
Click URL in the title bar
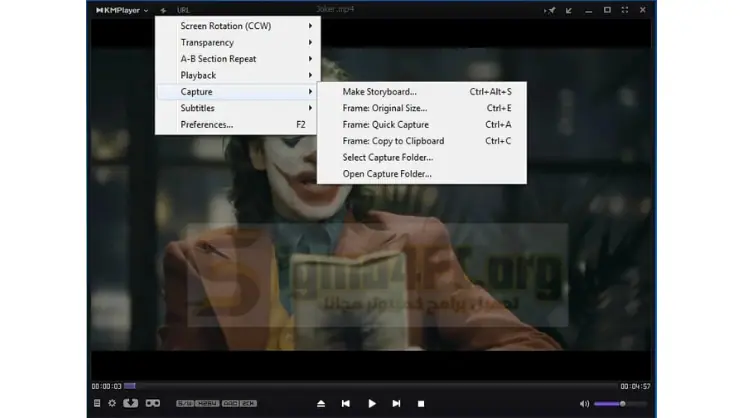tap(183, 10)
